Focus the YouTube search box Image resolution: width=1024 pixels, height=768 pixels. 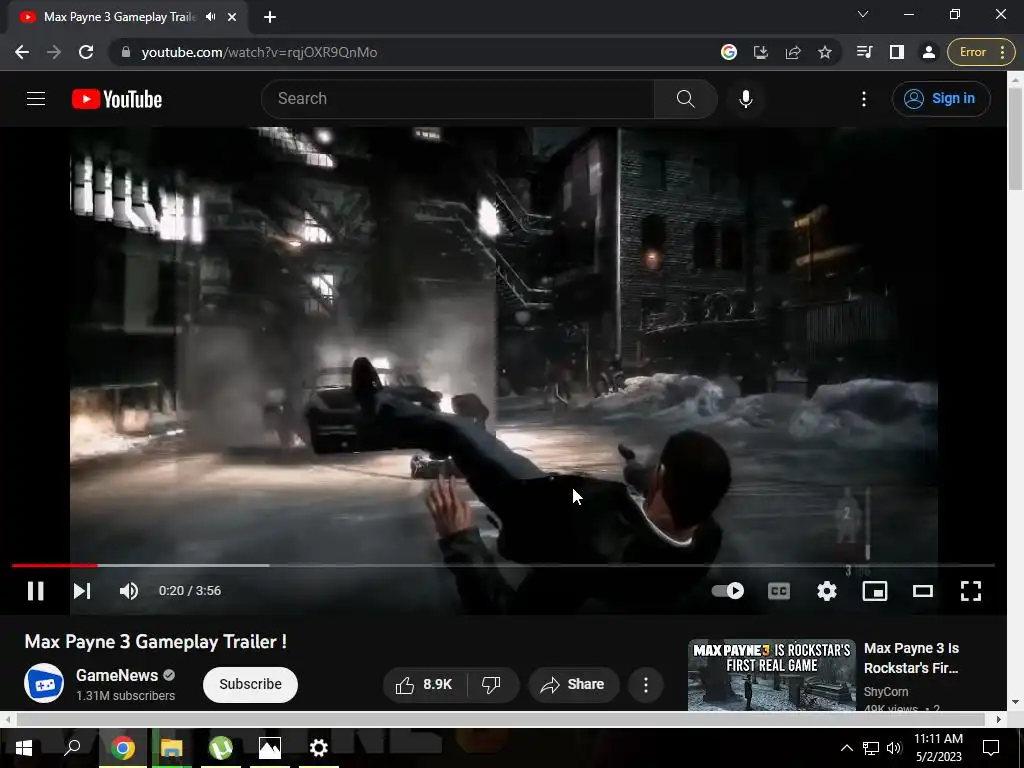(458, 99)
